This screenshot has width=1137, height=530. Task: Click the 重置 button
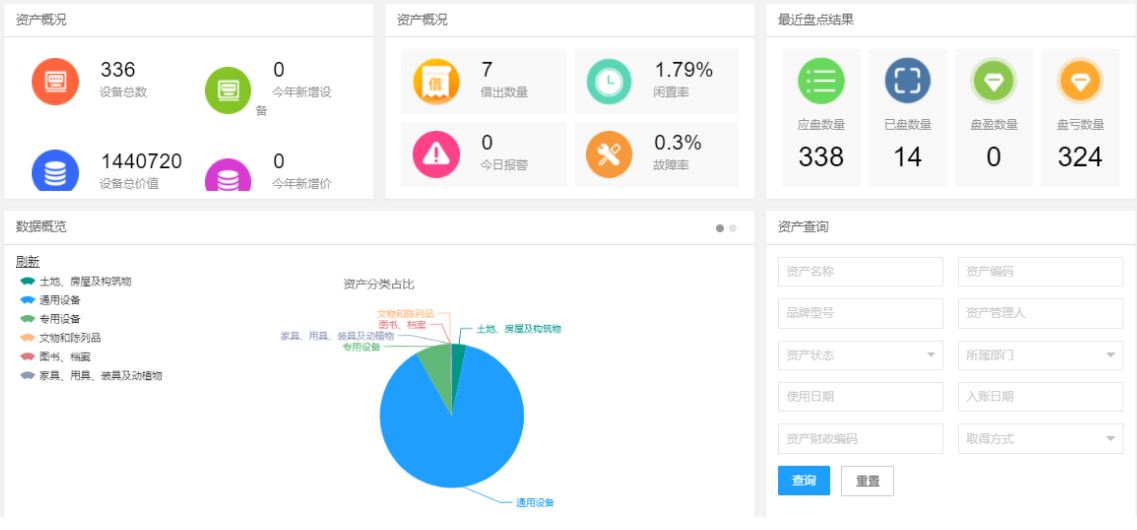867,481
